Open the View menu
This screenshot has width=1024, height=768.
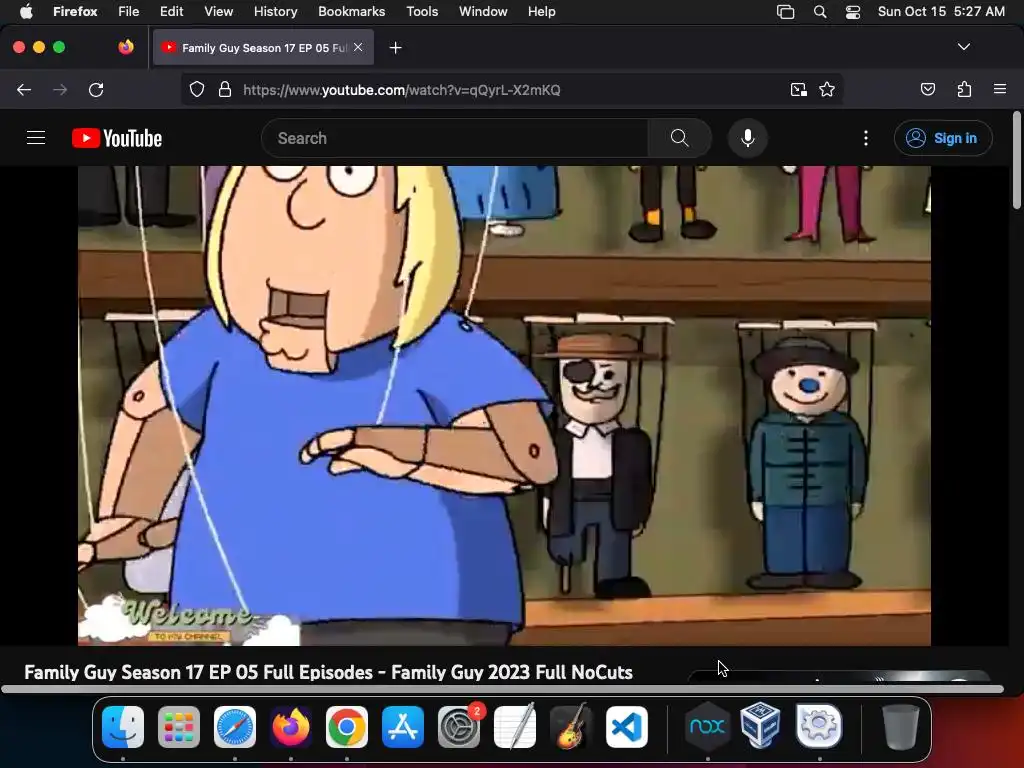[219, 12]
